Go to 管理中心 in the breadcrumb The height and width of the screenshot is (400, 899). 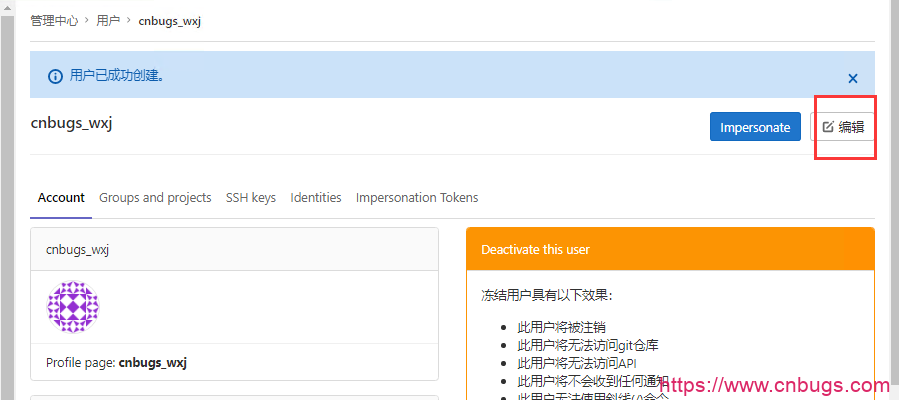click(x=54, y=20)
